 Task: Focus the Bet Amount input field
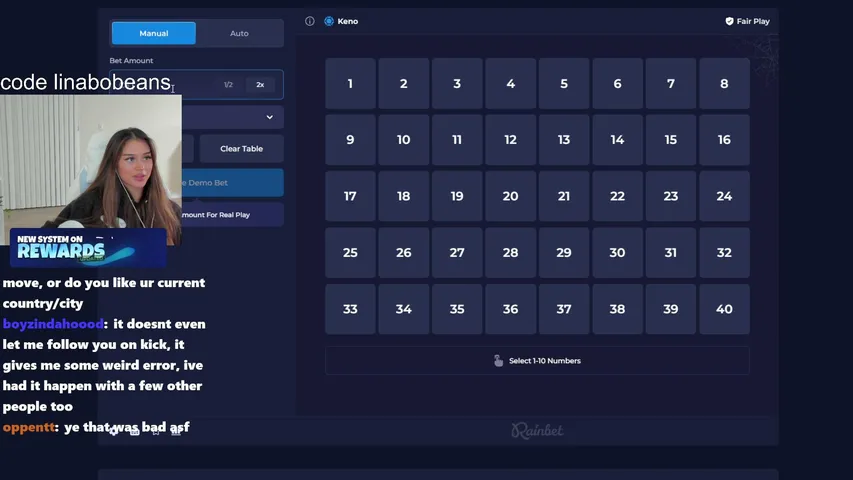click(196, 84)
